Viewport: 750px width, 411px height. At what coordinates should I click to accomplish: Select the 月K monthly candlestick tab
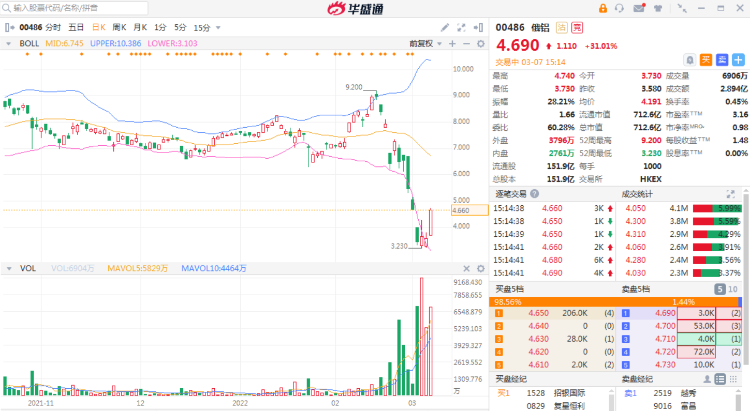click(140, 28)
